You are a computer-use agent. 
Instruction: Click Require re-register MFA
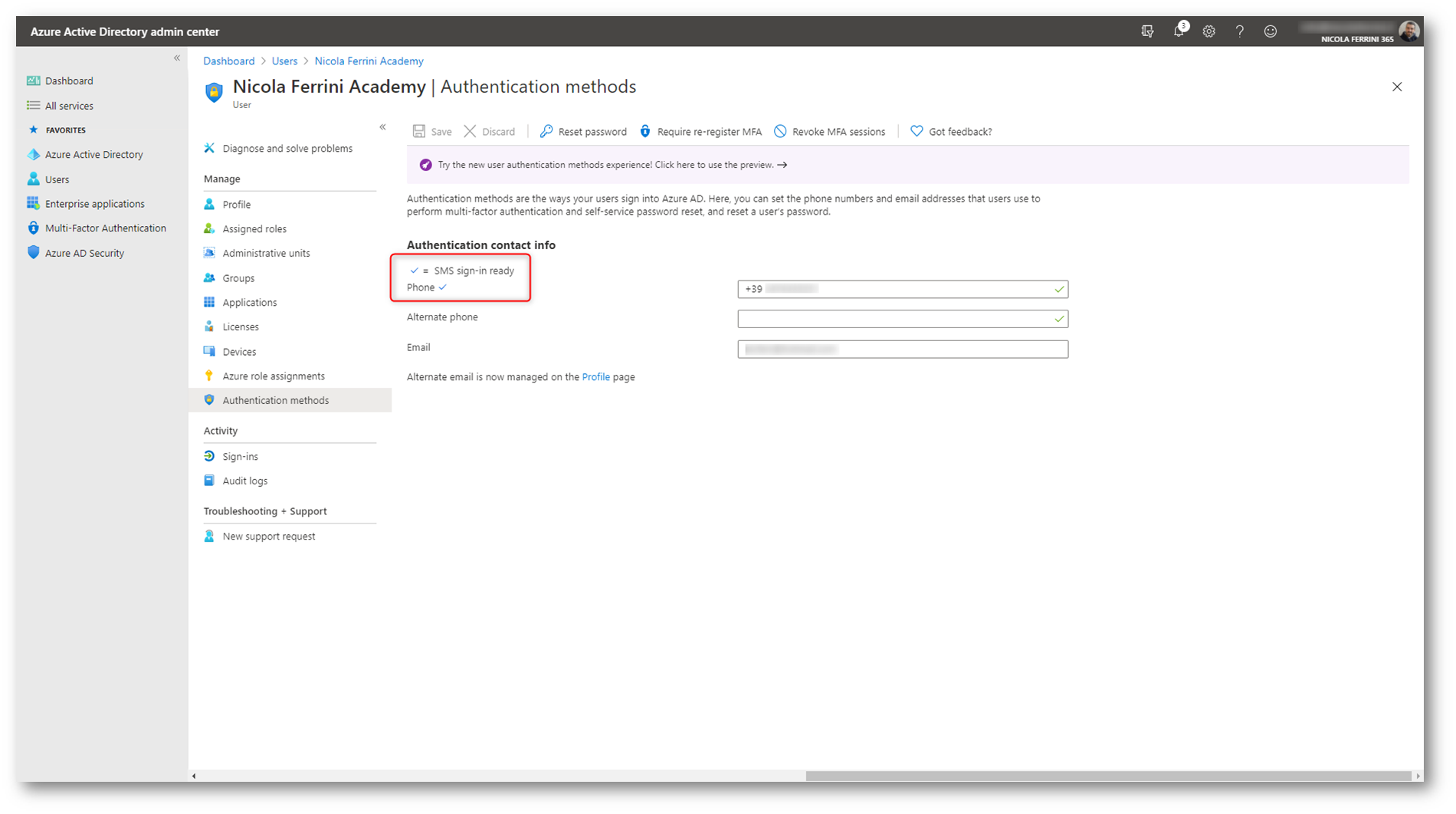700,132
